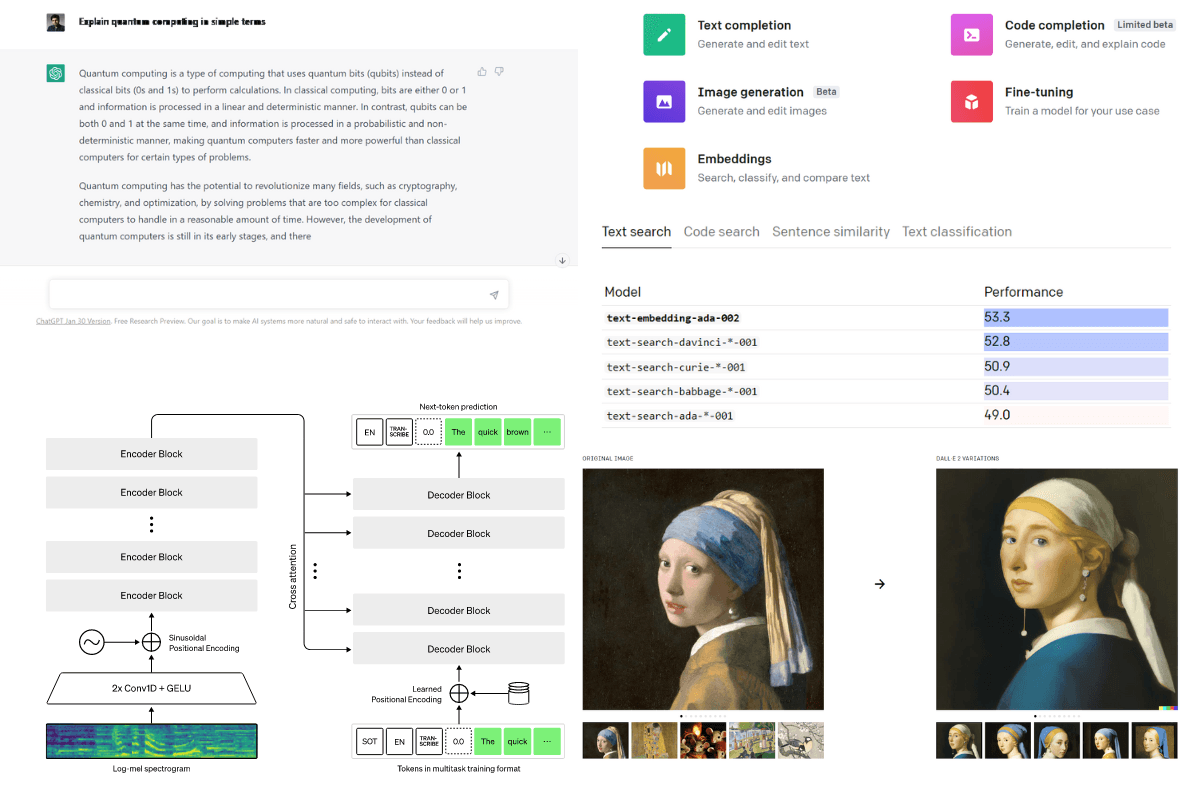Image resolution: width=1200 pixels, height=800 pixels.
Task: Click the DALL·E 2 VARIATIONS caption
Action: [x=968, y=458]
